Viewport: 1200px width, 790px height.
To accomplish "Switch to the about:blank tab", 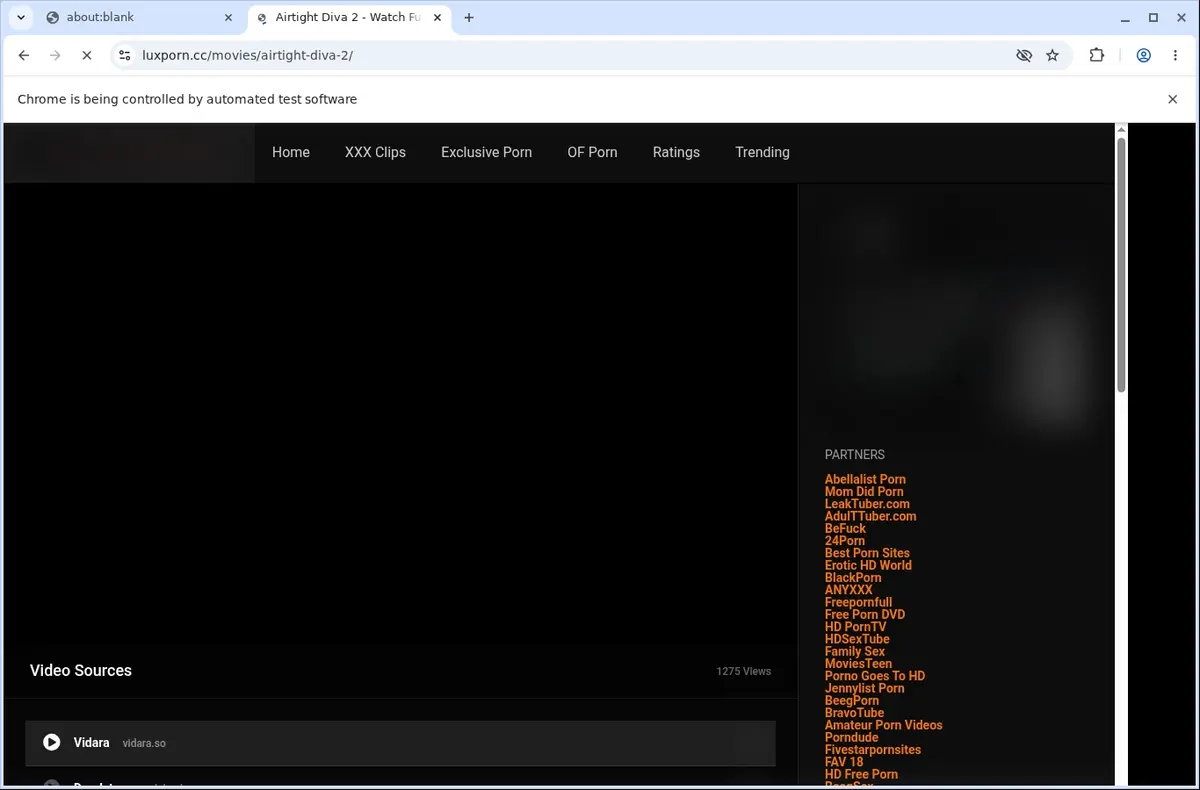I will pyautogui.click(x=139, y=17).
